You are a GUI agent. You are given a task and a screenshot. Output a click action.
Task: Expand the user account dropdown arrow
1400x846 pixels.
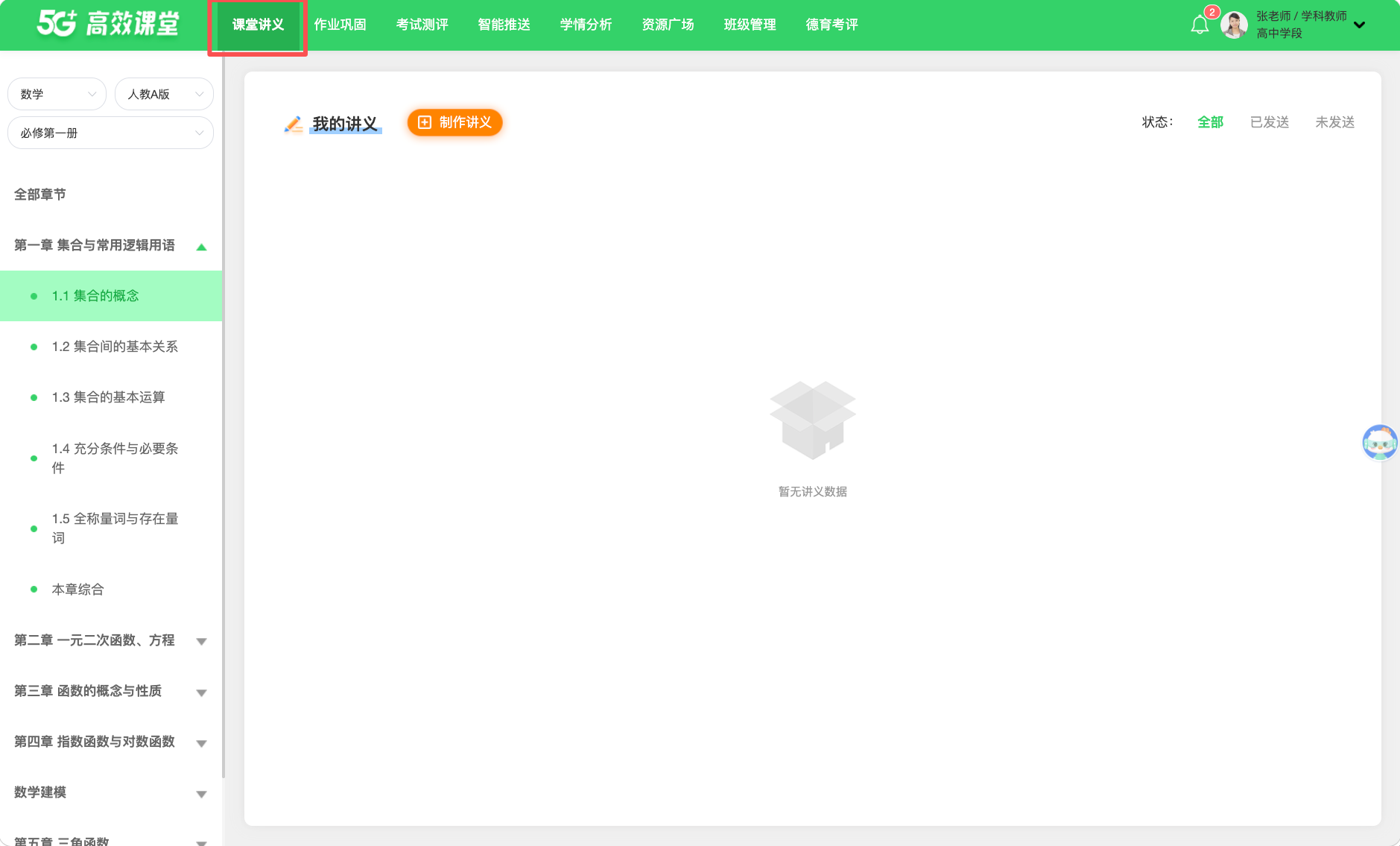tap(1359, 25)
